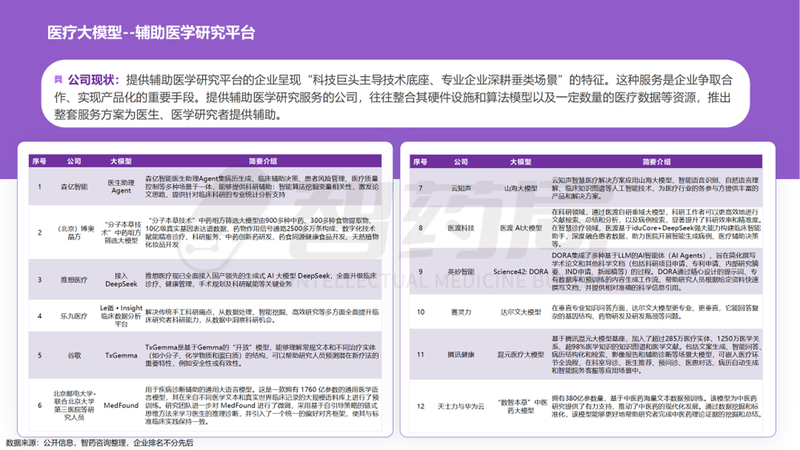
Task: Click the model cell TxGemma
Action: click(x=121, y=356)
